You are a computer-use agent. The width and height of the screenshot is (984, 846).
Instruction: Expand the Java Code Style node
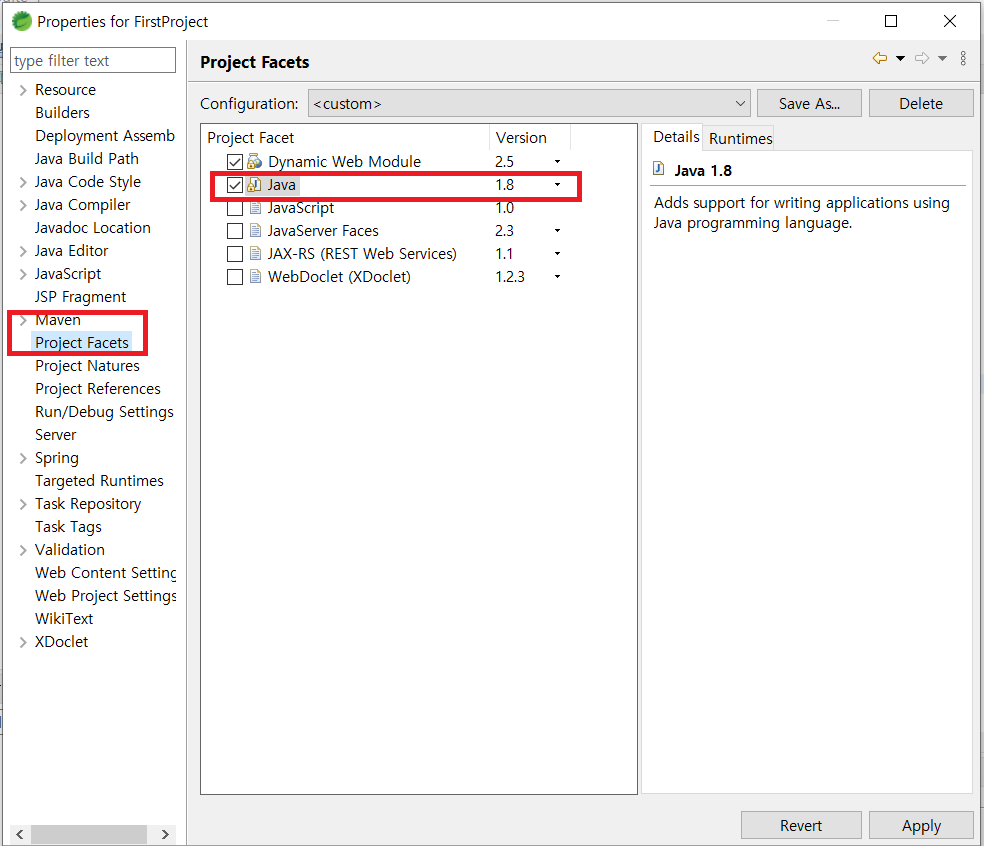[x=23, y=183]
